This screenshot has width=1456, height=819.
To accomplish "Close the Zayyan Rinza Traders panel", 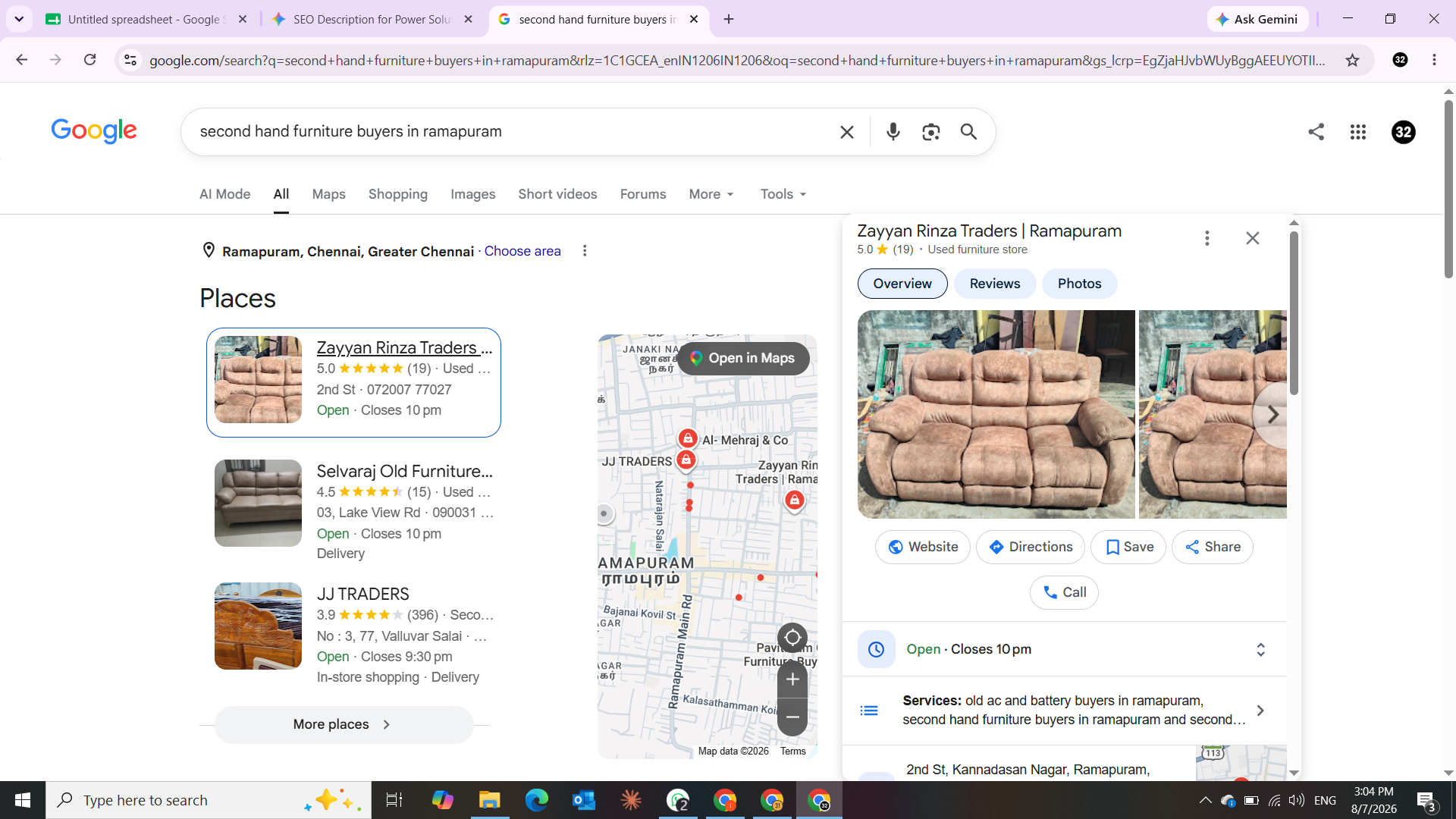I will (1253, 238).
